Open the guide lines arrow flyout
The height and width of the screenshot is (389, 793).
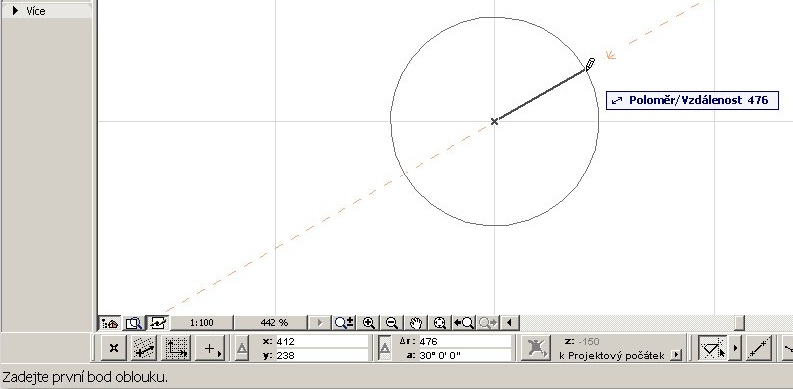(735, 348)
